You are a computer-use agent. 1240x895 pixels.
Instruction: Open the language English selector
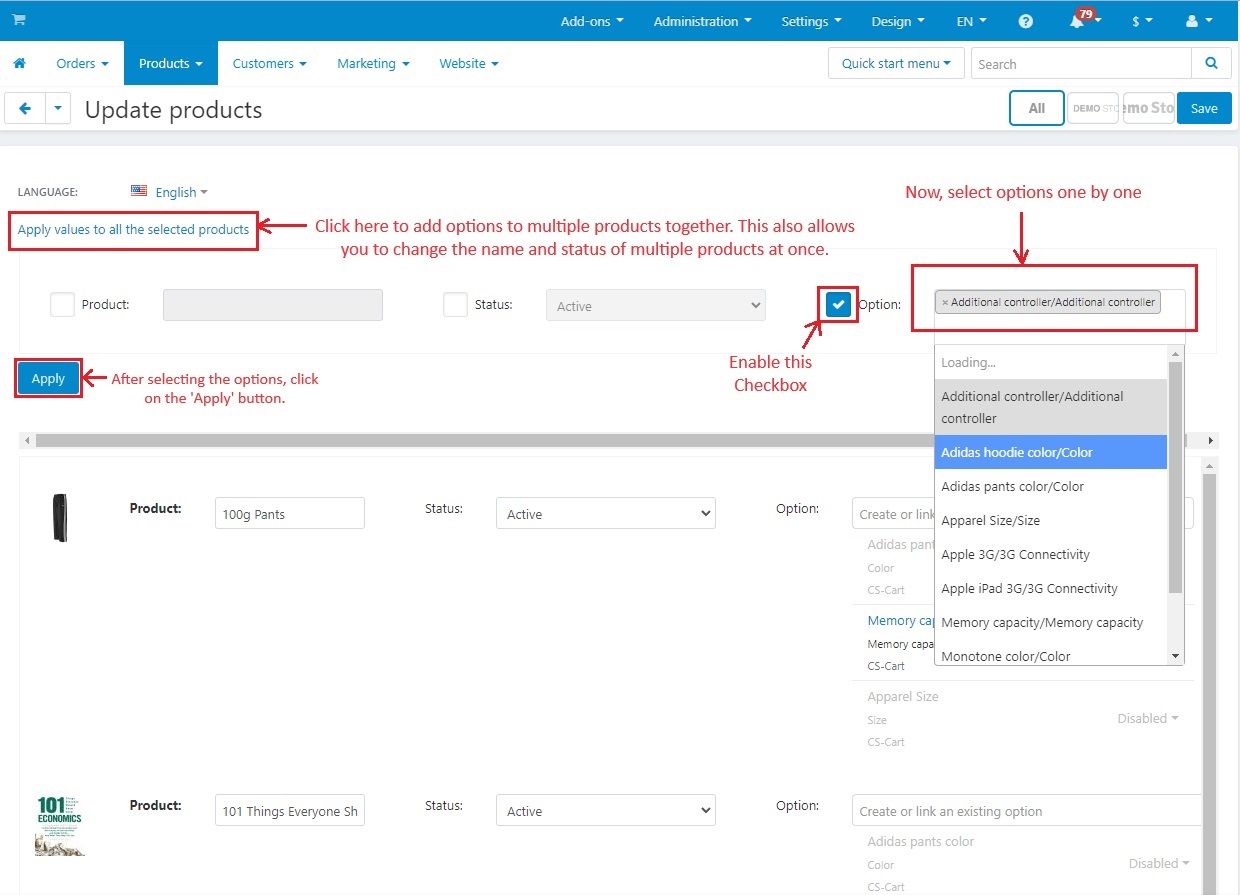coord(169,192)
